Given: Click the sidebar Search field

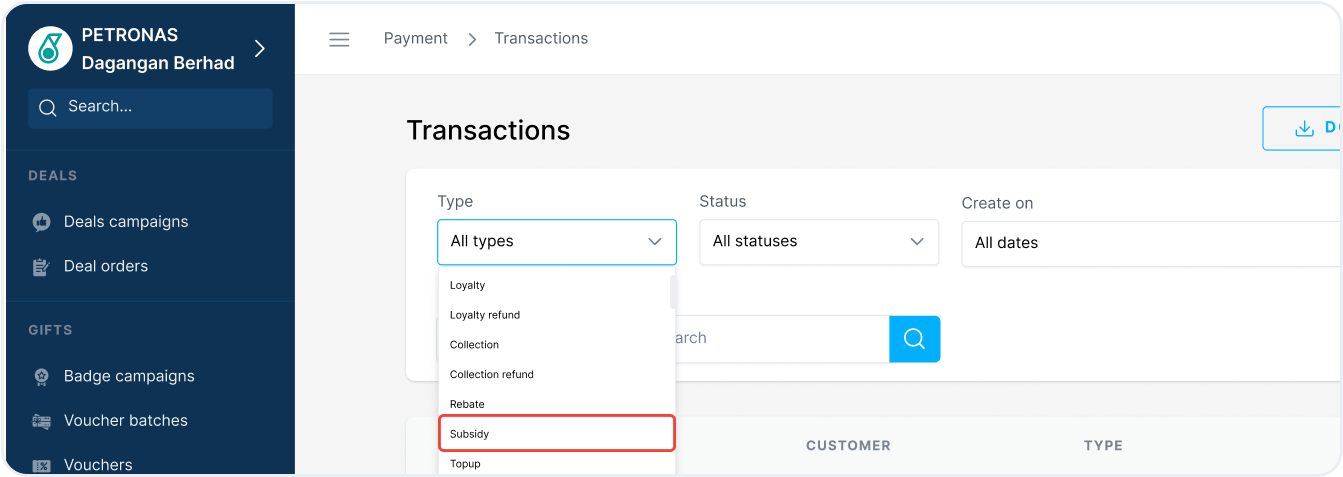Looking at the screenshot, I should pos(150,107).
